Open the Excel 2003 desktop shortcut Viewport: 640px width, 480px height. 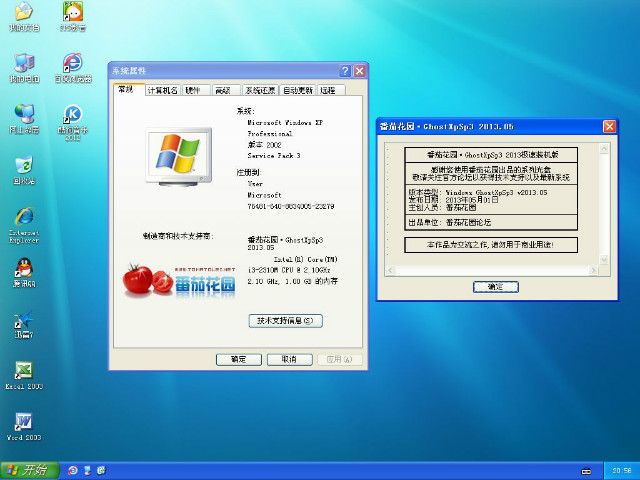point(24,376)
